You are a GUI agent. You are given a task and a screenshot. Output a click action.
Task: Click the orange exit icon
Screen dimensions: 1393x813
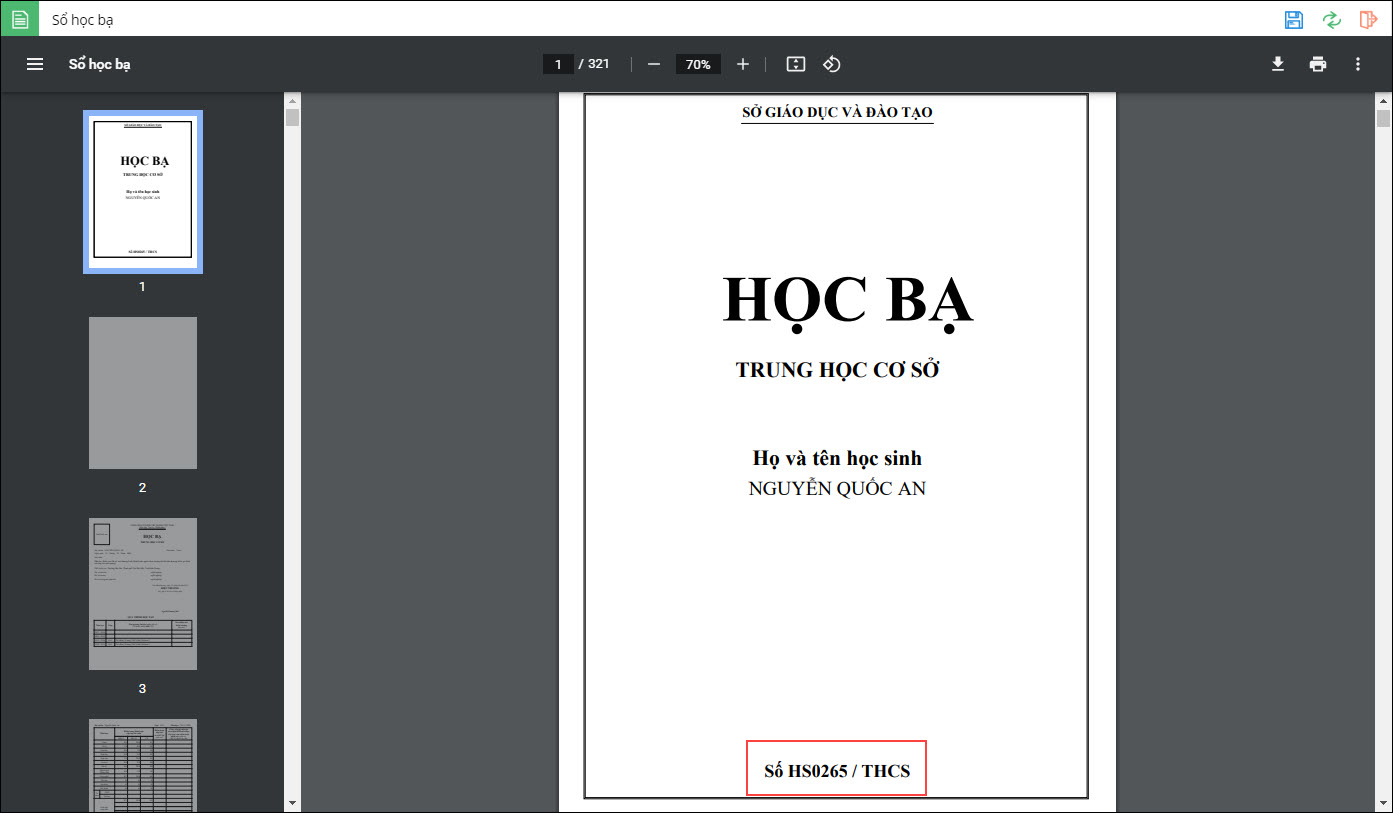pyautogui.click(x=1368, y=20)
